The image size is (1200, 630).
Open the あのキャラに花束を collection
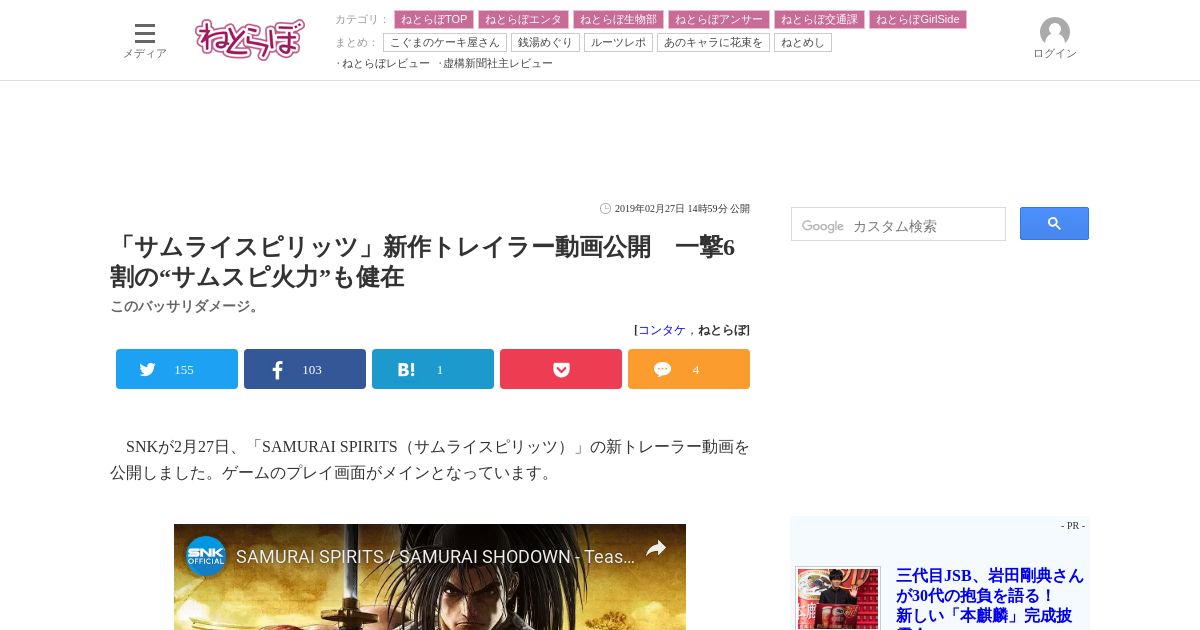(713, 42)
